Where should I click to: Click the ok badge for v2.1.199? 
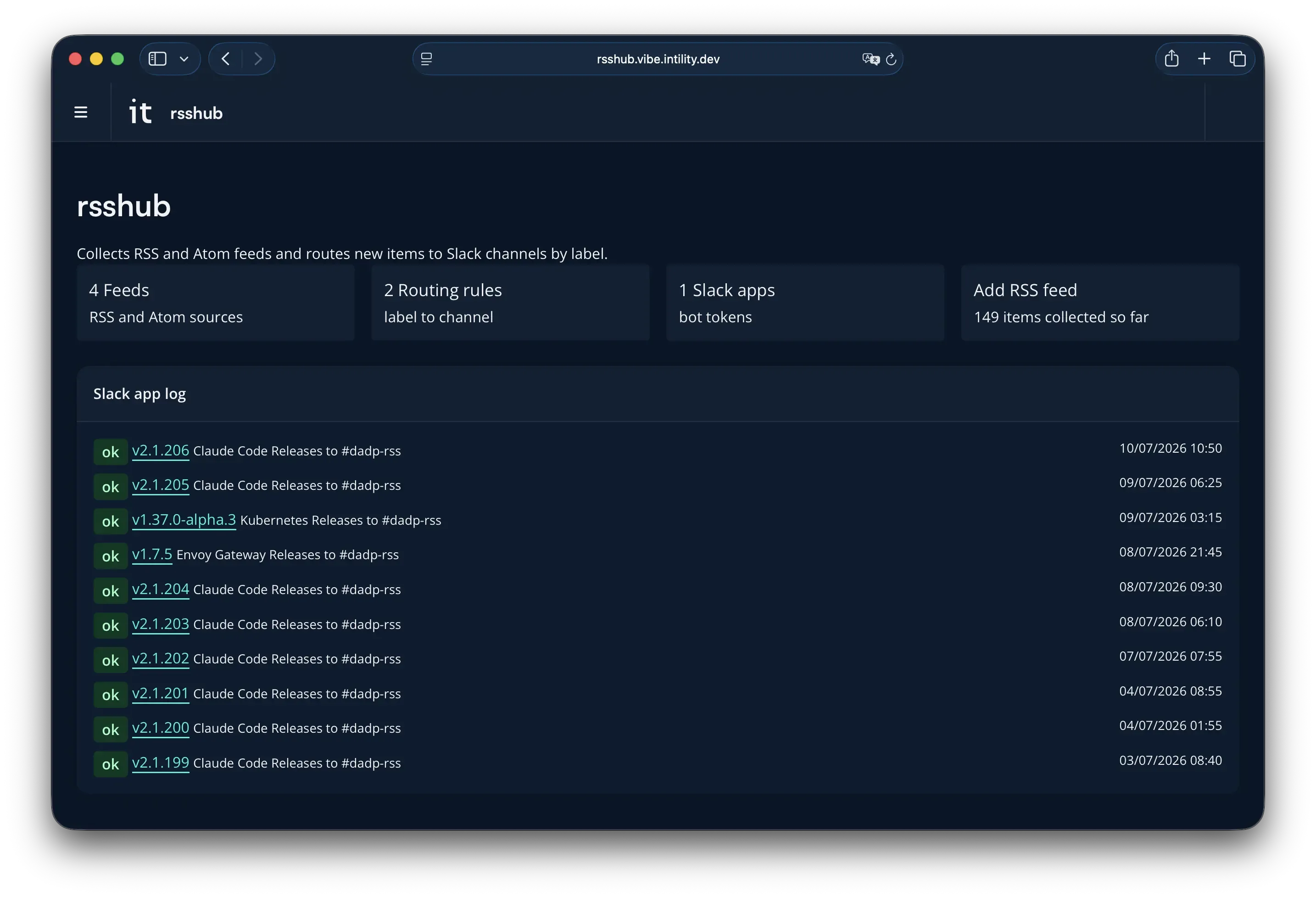pyautogui.click(x=111, y=764)
